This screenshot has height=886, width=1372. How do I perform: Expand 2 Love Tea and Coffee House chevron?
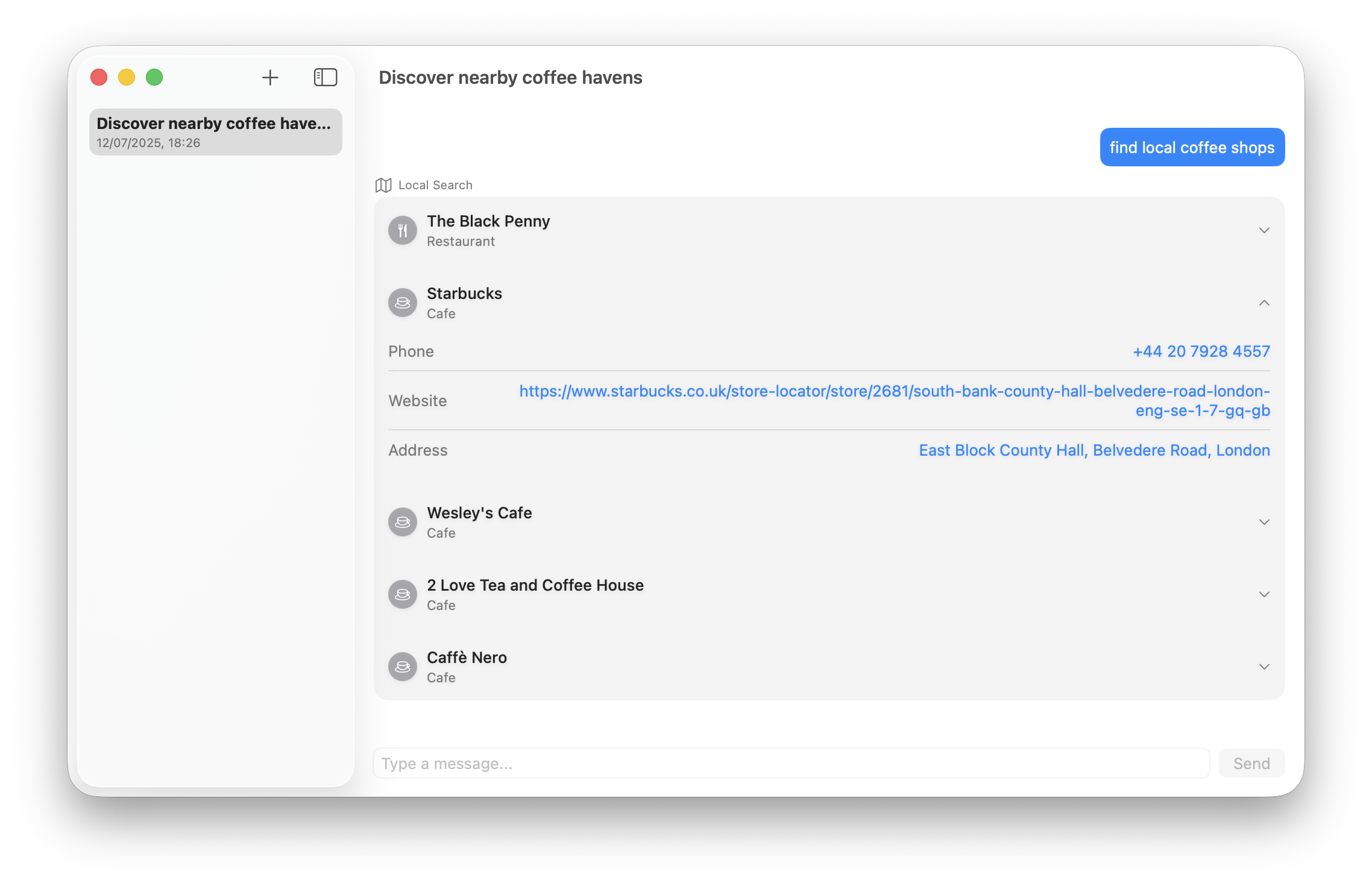(1264, 594)
